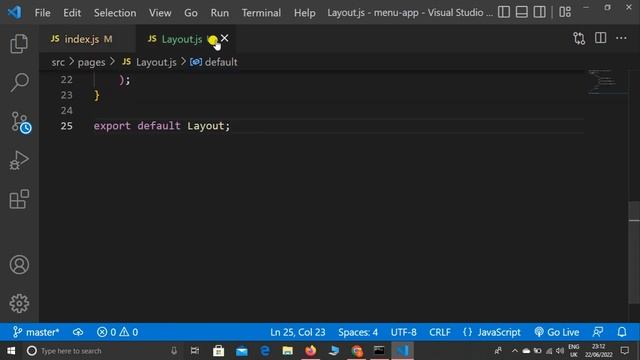Change end of line via CRLF

point(440,332)
